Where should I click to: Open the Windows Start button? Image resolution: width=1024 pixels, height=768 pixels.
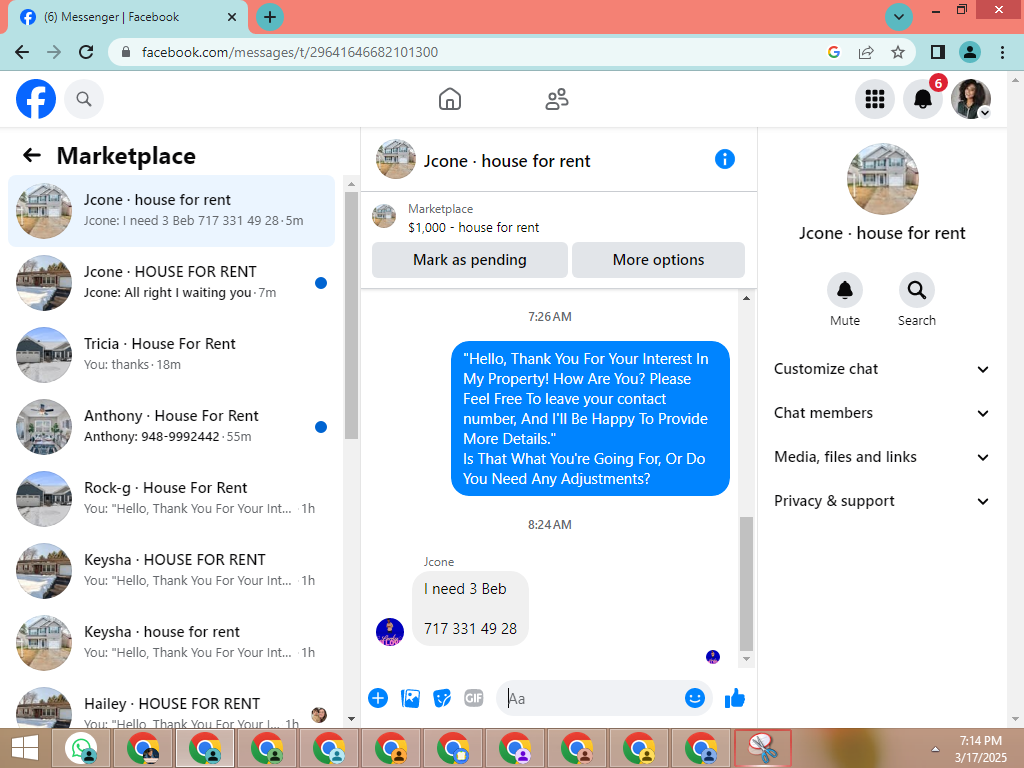[x=25, y=748]
